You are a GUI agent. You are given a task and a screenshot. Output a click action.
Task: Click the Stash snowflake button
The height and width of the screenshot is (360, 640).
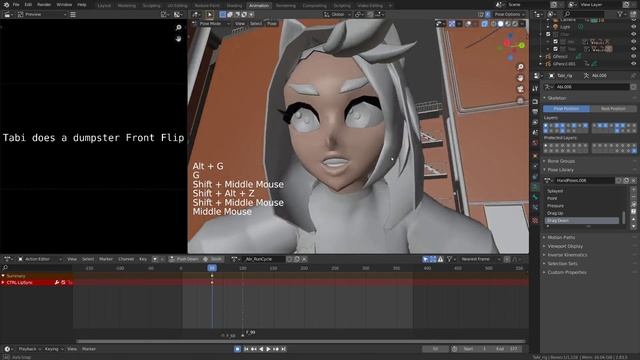tap(213, 259)
